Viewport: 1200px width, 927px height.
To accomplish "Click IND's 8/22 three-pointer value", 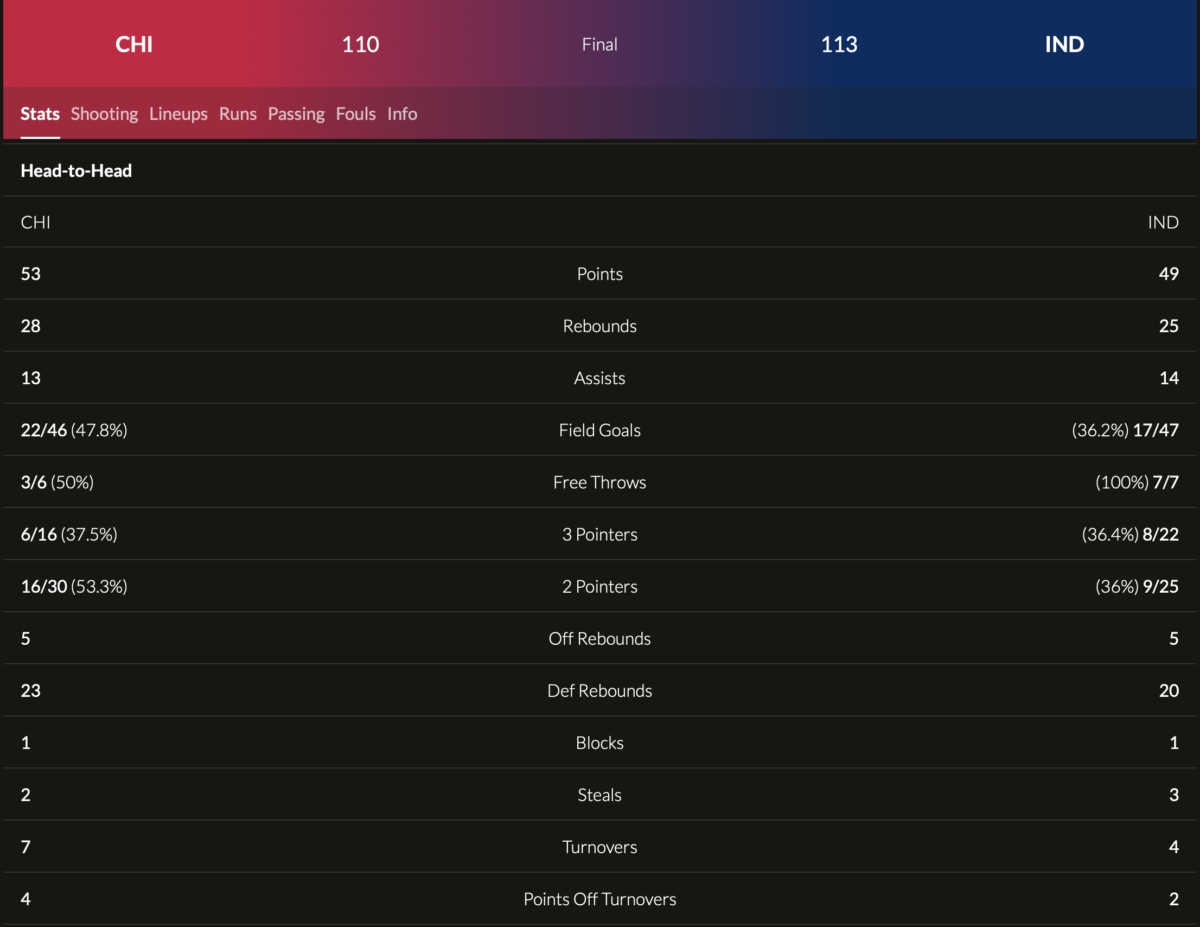I will pos(1160,534).
